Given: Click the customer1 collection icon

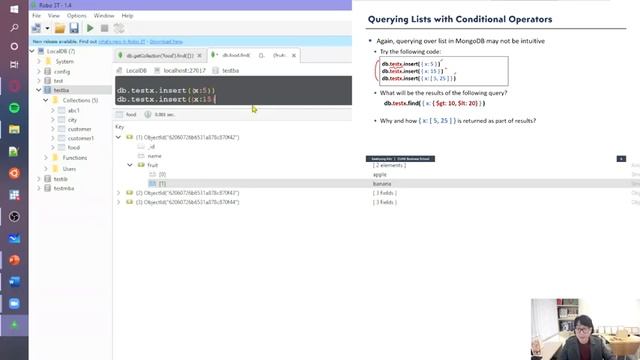Looking at the screenshot, I should [x=62, y=138].
